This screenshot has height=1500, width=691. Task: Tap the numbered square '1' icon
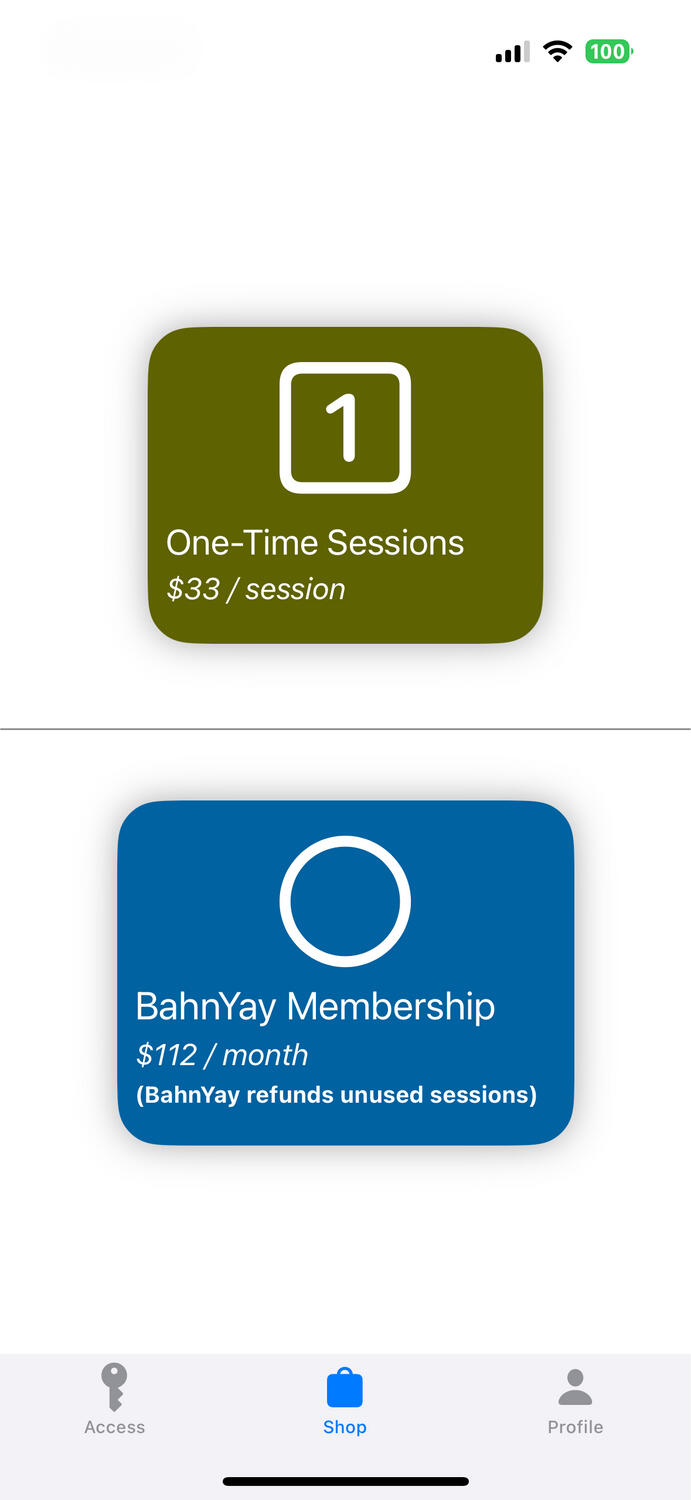coord(345,428)
